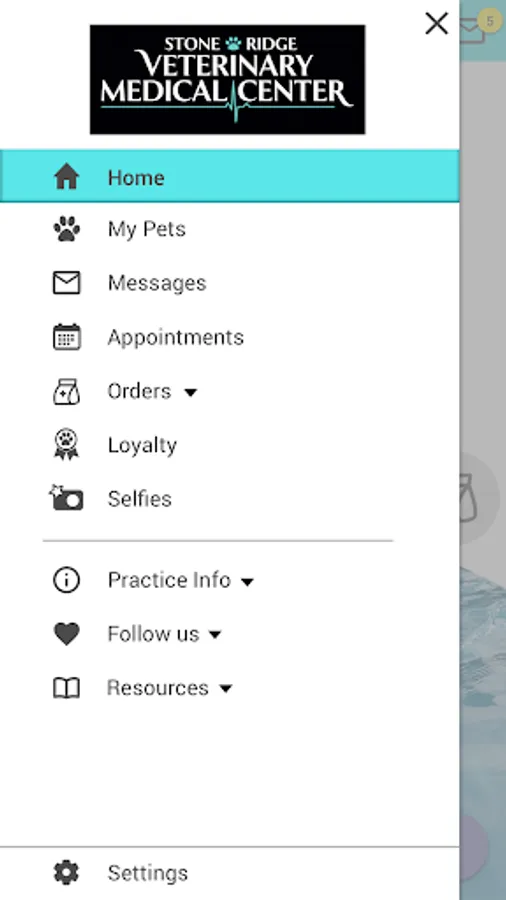Viewport: 506px width, 900px height.
Task: Expand the Follow us dropdown arrow
Action: (x=215, y=635)
